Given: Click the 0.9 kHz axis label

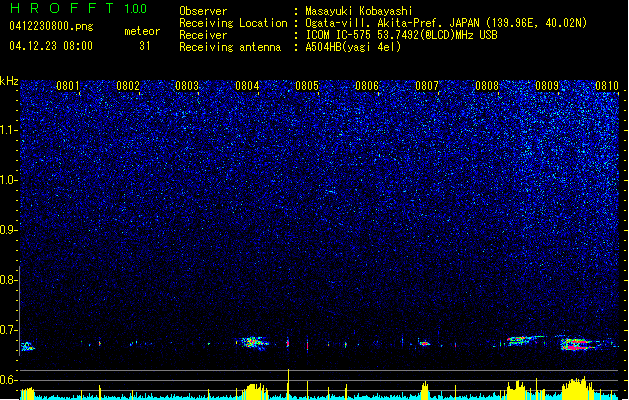Looking at the screenshot, I should click(x=8, y=230).
